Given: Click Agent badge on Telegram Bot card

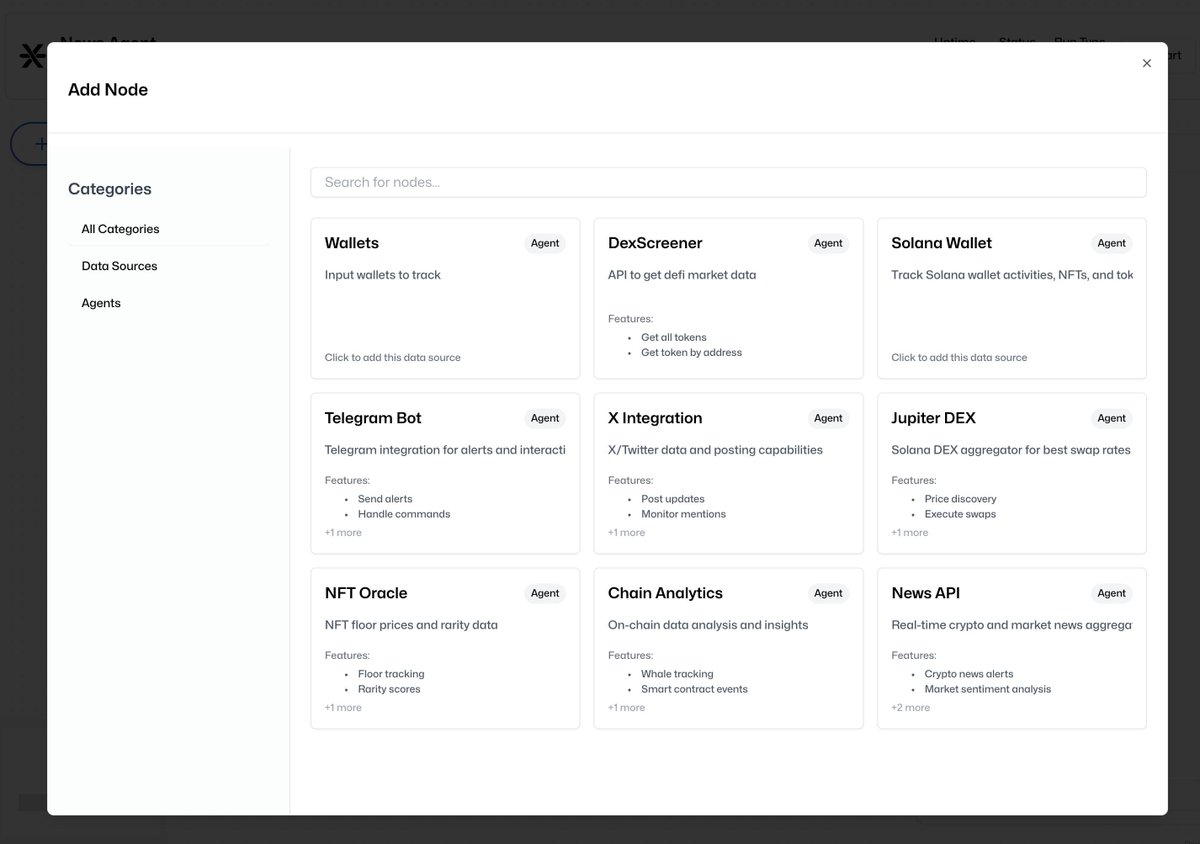Looking at the screenshot, I should [x=545, y=418].
